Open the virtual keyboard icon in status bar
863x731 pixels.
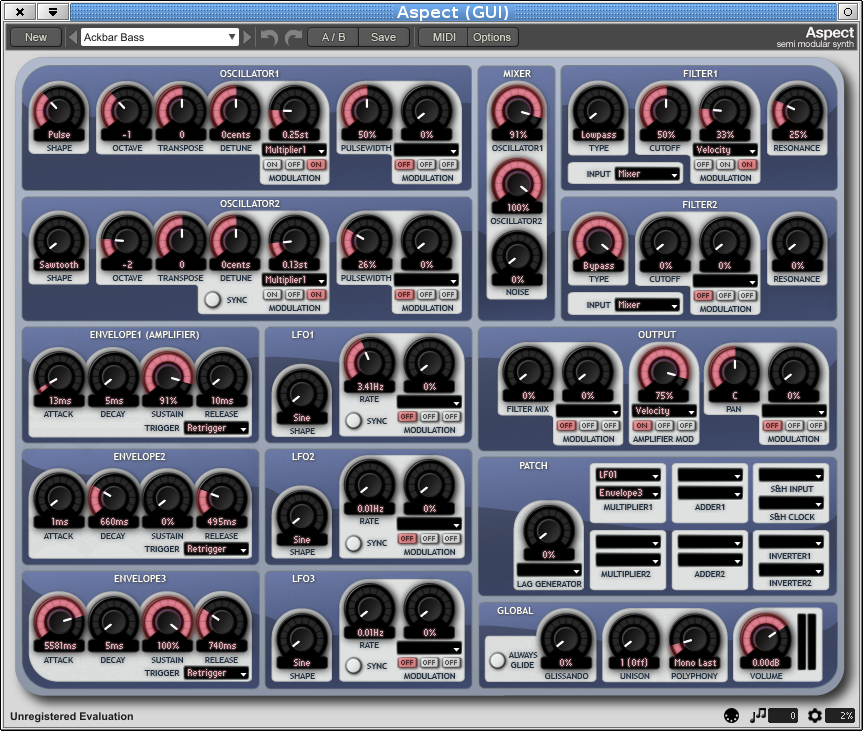click(731, 715)
